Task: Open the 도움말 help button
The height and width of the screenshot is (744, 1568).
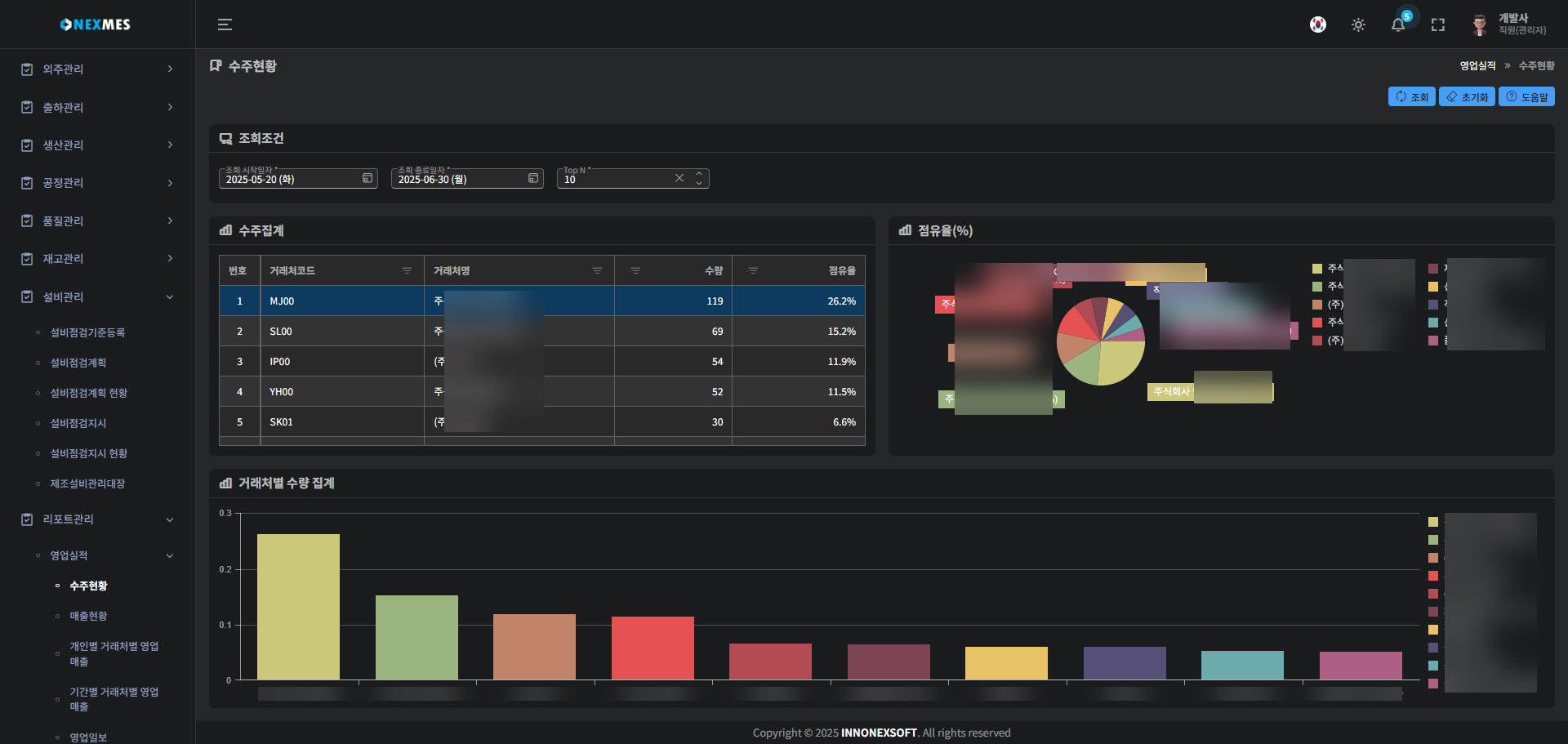Action: pyautogui.click(x=1526, y=96)
